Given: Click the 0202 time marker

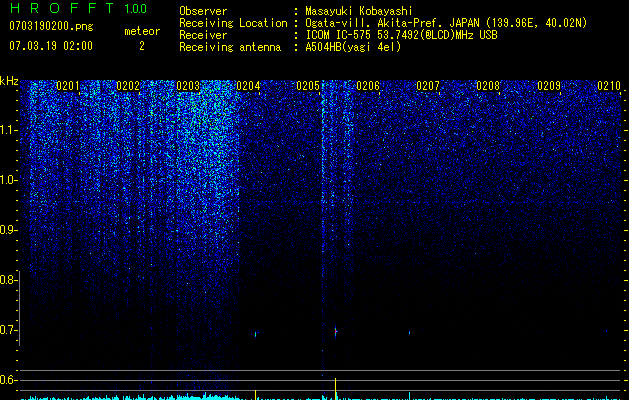Looking at the screenshot, I should (128, 85).
